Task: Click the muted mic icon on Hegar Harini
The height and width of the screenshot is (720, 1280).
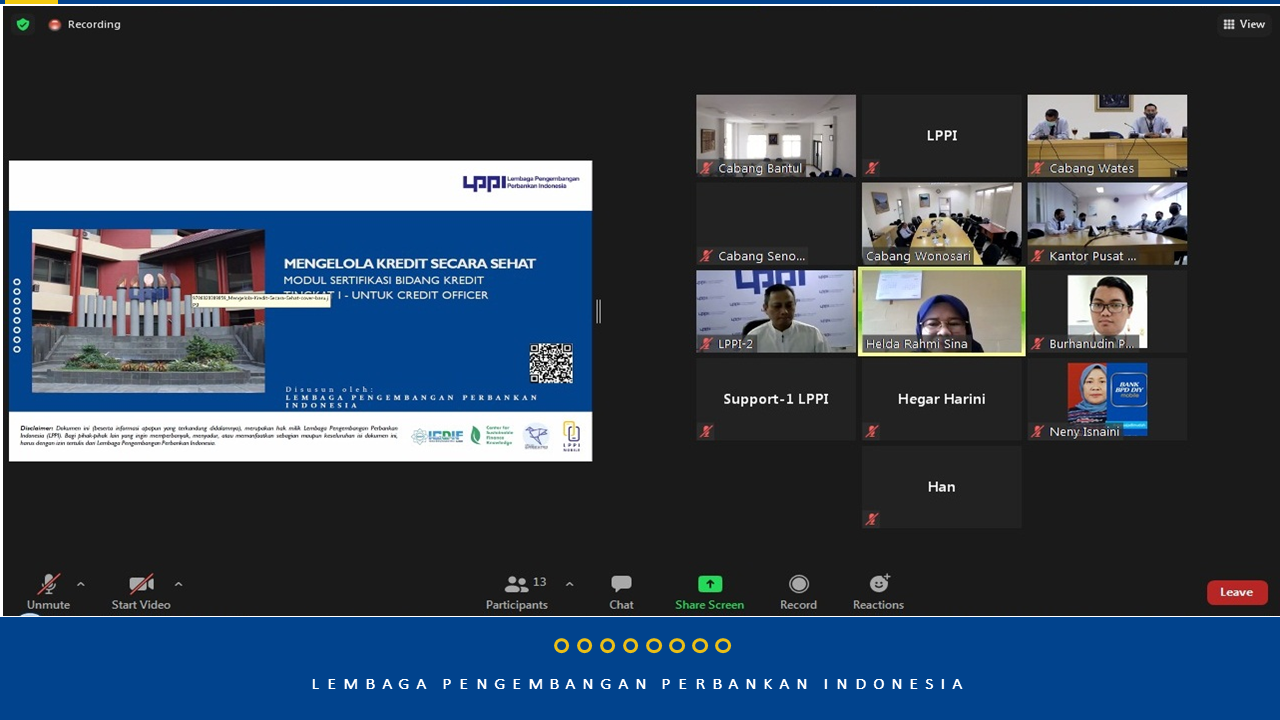Action: point(872,431)
